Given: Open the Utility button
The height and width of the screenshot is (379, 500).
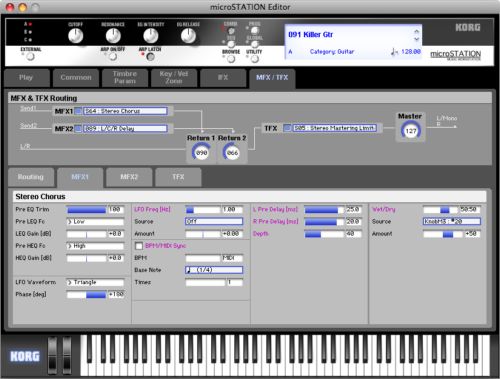Looking at the screenshot, I should coord(255,59).
